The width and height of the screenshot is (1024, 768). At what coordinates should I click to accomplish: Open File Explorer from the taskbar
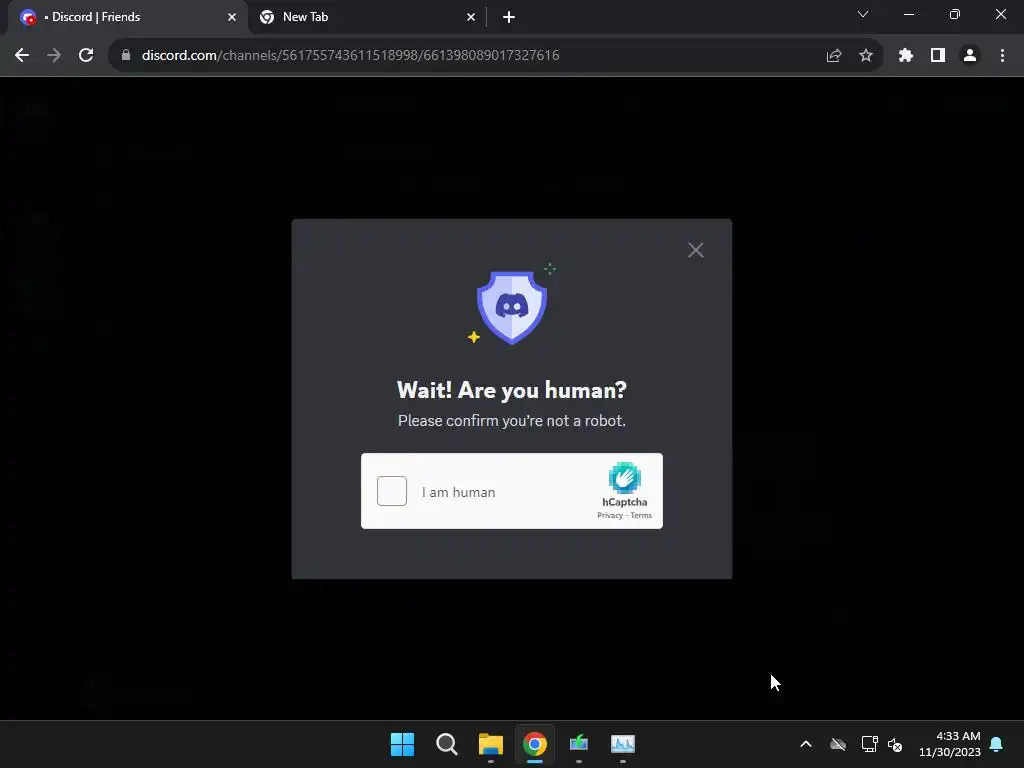490,744
